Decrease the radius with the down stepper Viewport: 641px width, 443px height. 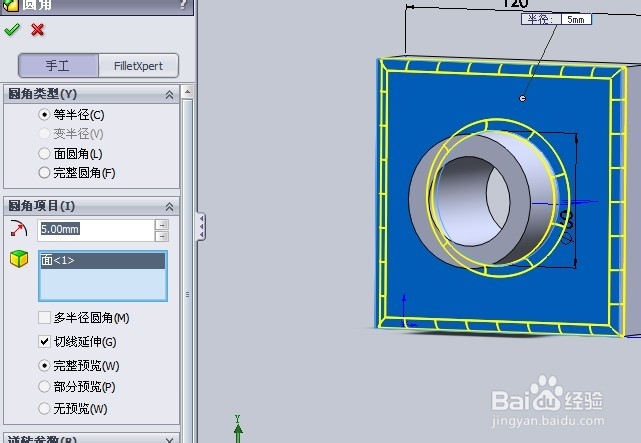pos(162,236)
